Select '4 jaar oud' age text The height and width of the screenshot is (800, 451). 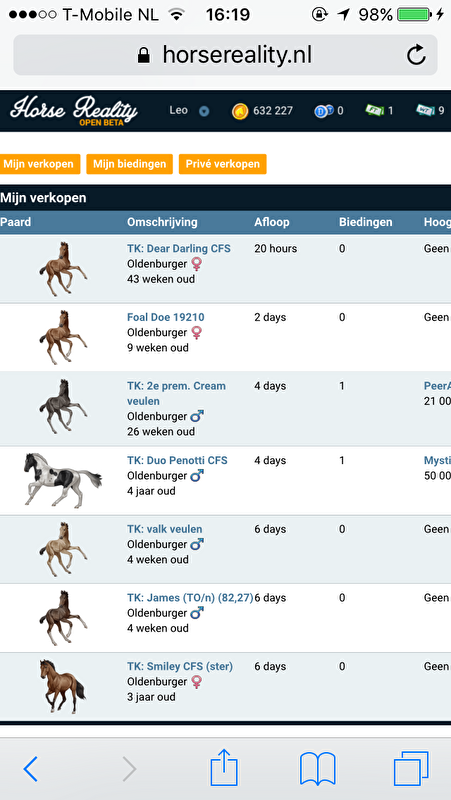coord(151,491)
